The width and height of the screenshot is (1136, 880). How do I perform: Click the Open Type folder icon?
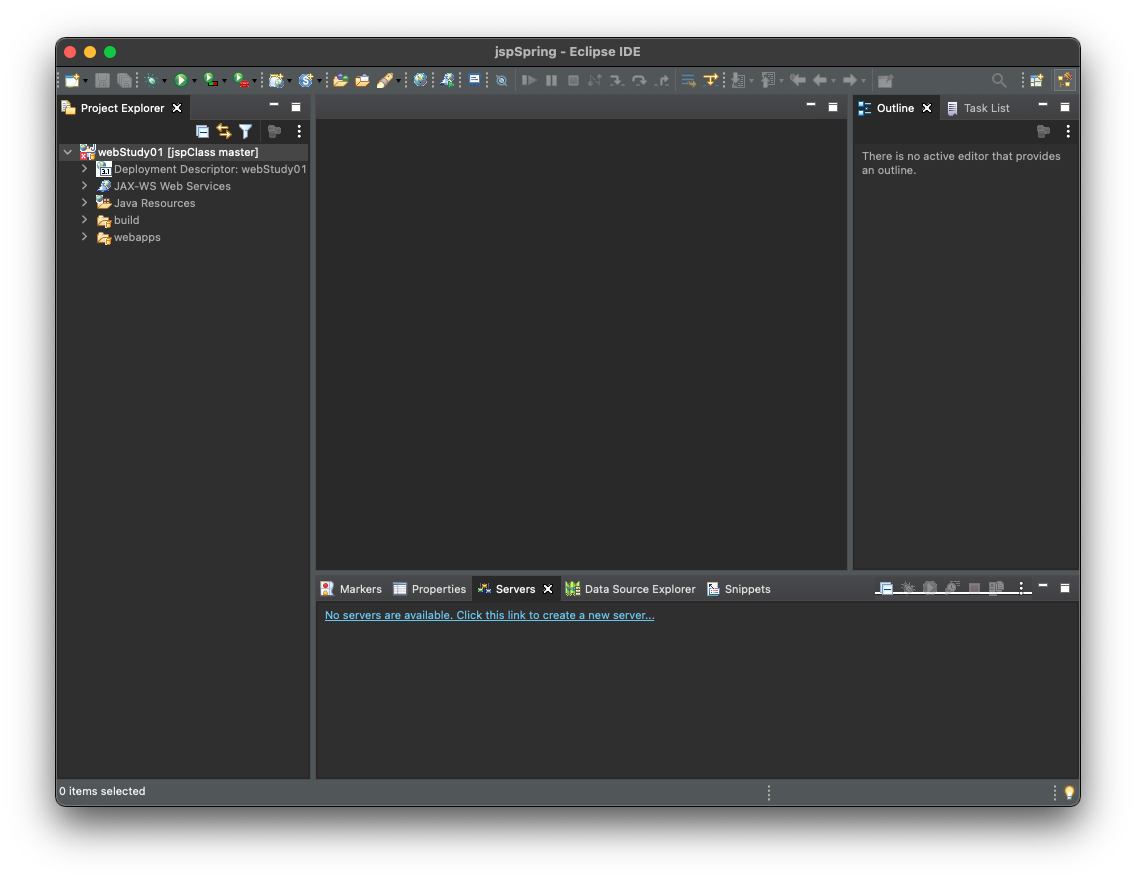coord(341,80)
